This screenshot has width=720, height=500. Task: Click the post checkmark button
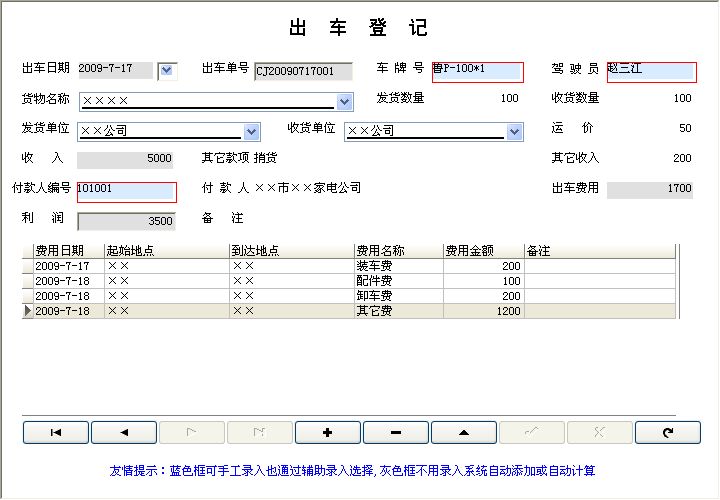(x=532, y=432)
